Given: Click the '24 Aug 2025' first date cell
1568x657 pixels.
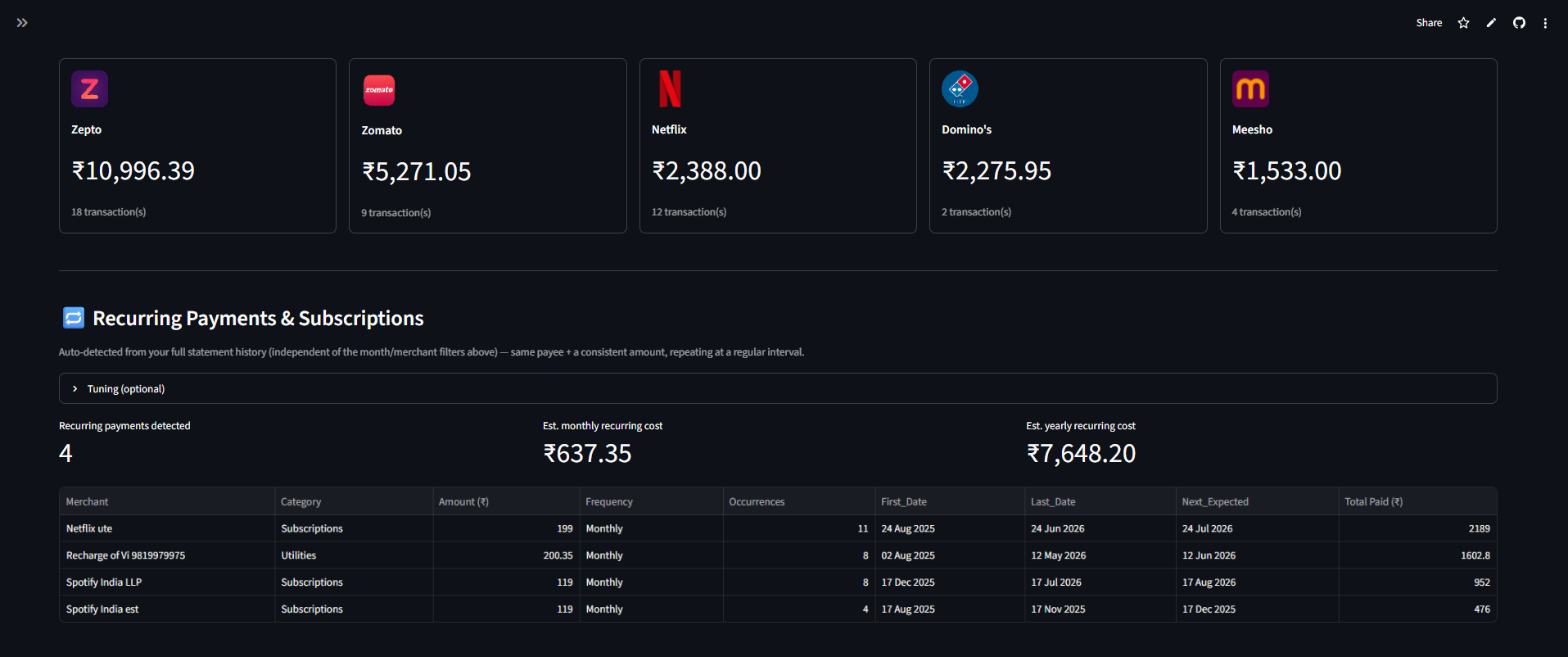Looking at the screenshot, I should tap(950, 528).
